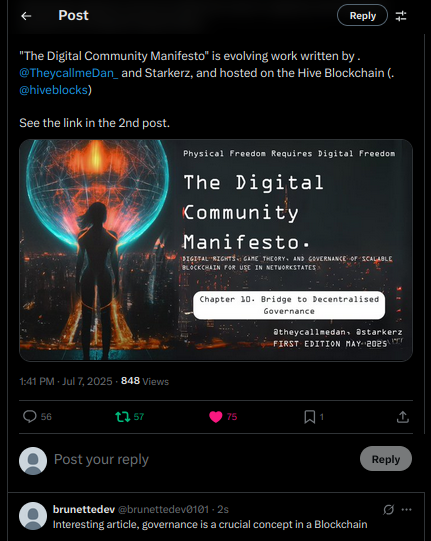Click the brunettedev username
Image resolution: width=431 pixels, height=541 pixels.
[84, 509]
